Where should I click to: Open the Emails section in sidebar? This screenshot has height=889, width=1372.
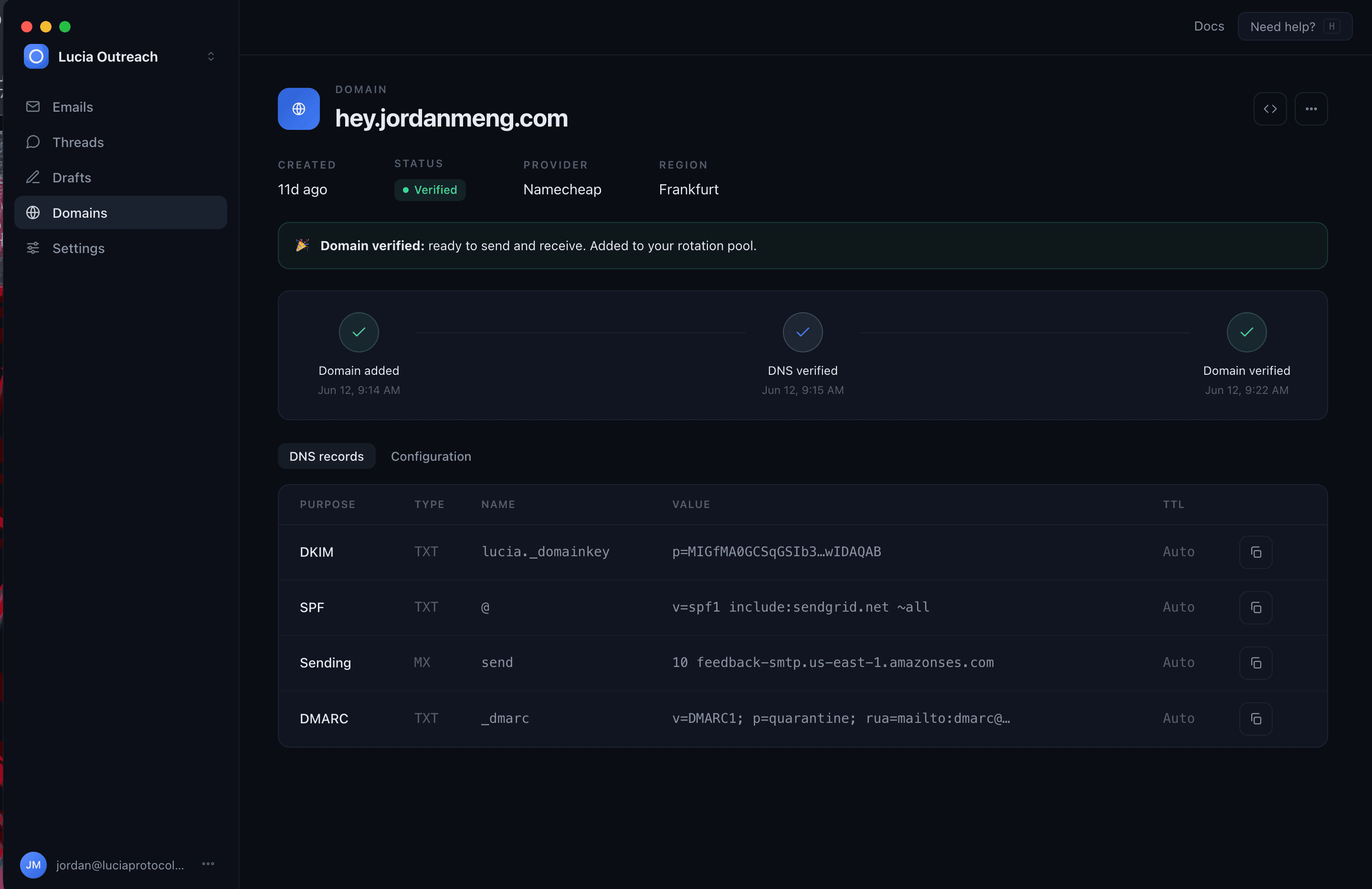coord(120,106)
